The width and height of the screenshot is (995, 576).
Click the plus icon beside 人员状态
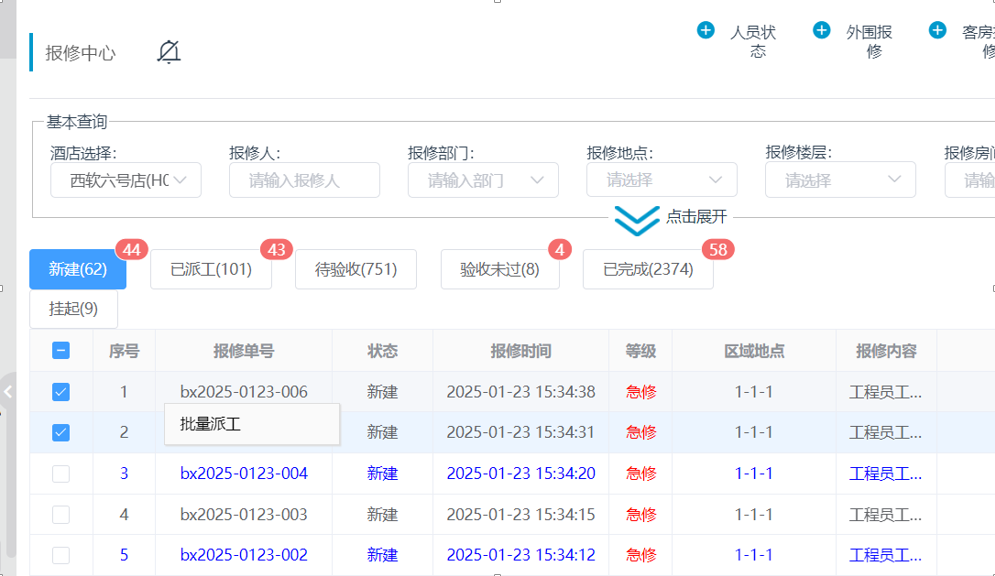tap(706, 31)
